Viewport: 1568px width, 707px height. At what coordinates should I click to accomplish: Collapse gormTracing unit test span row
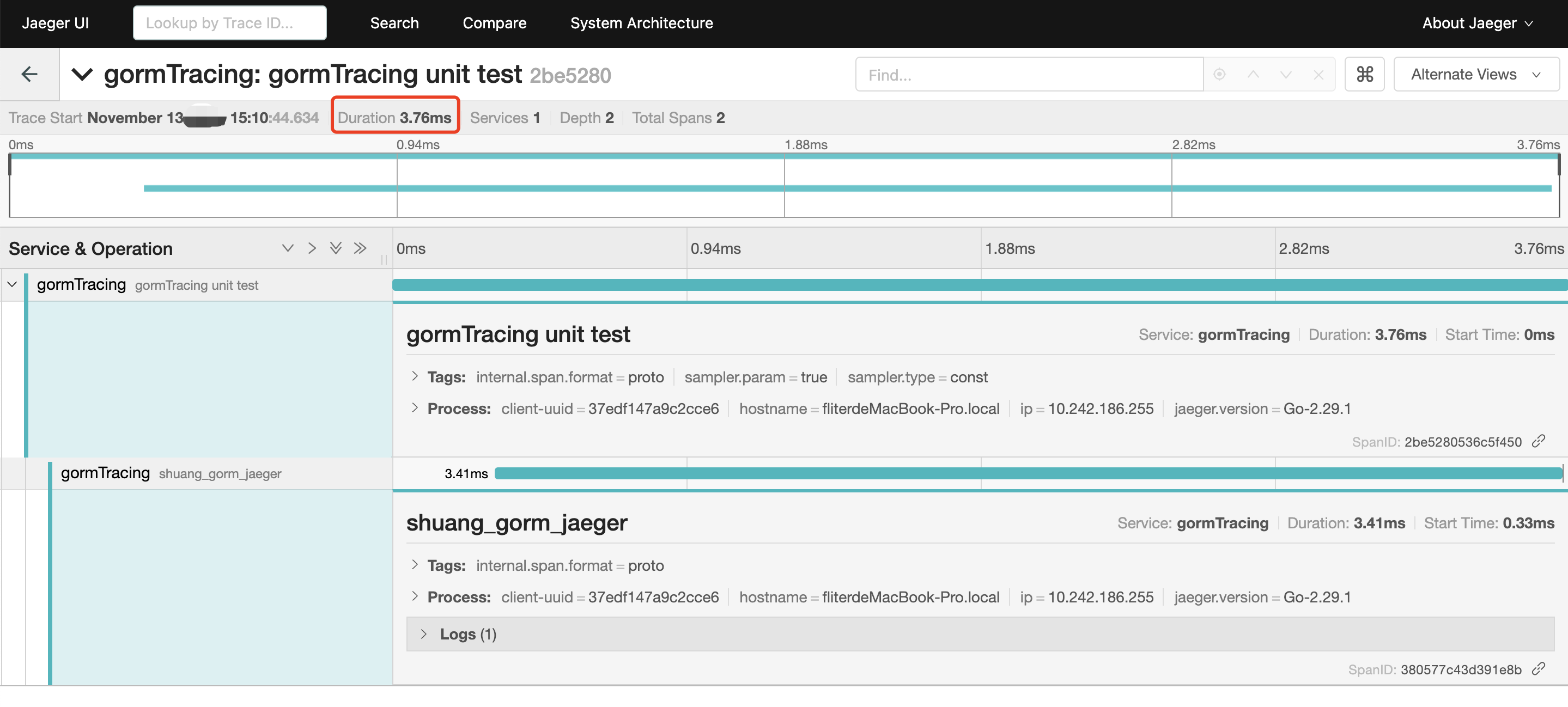point(12,284)
